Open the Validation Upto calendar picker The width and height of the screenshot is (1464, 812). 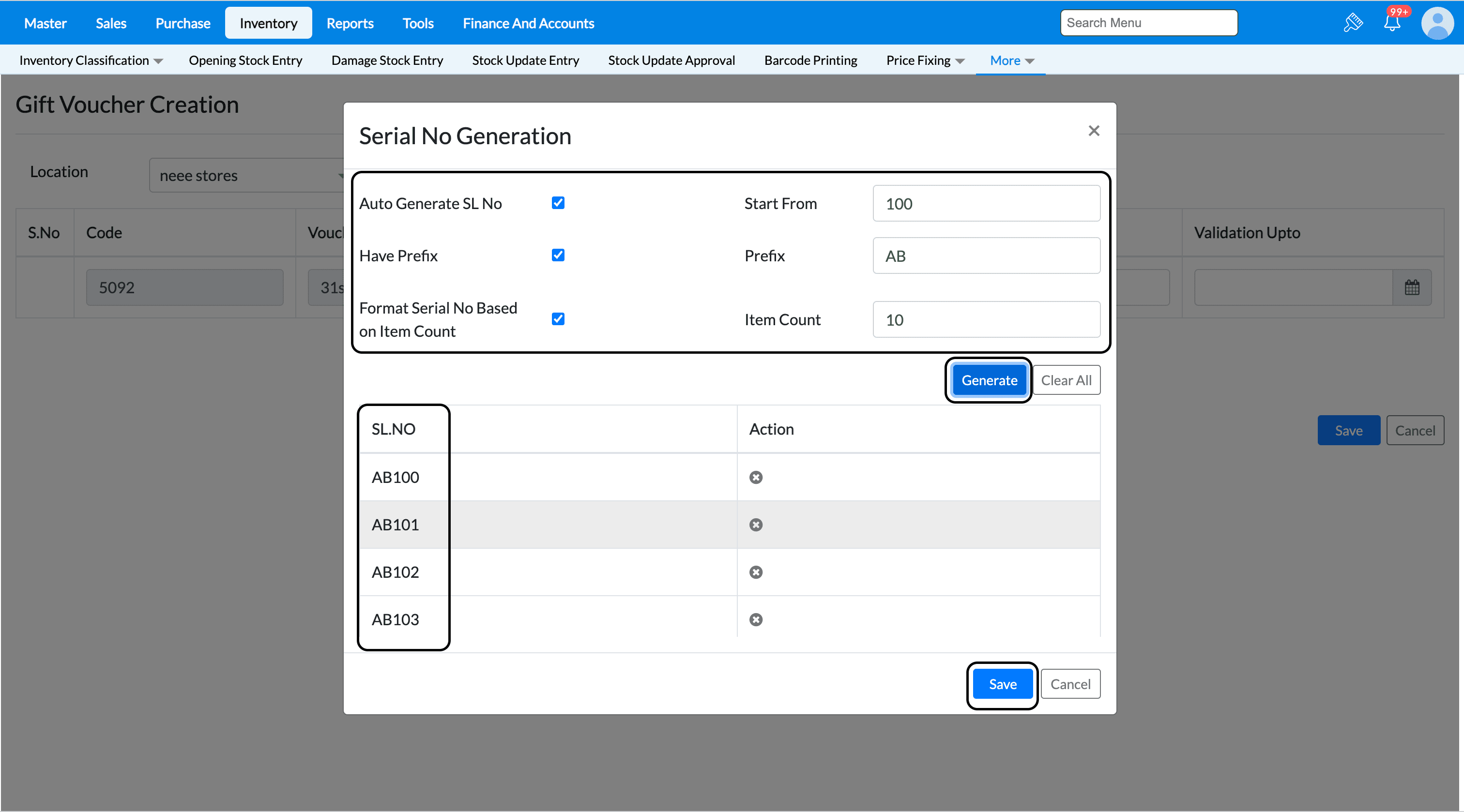pos(1412,287)
